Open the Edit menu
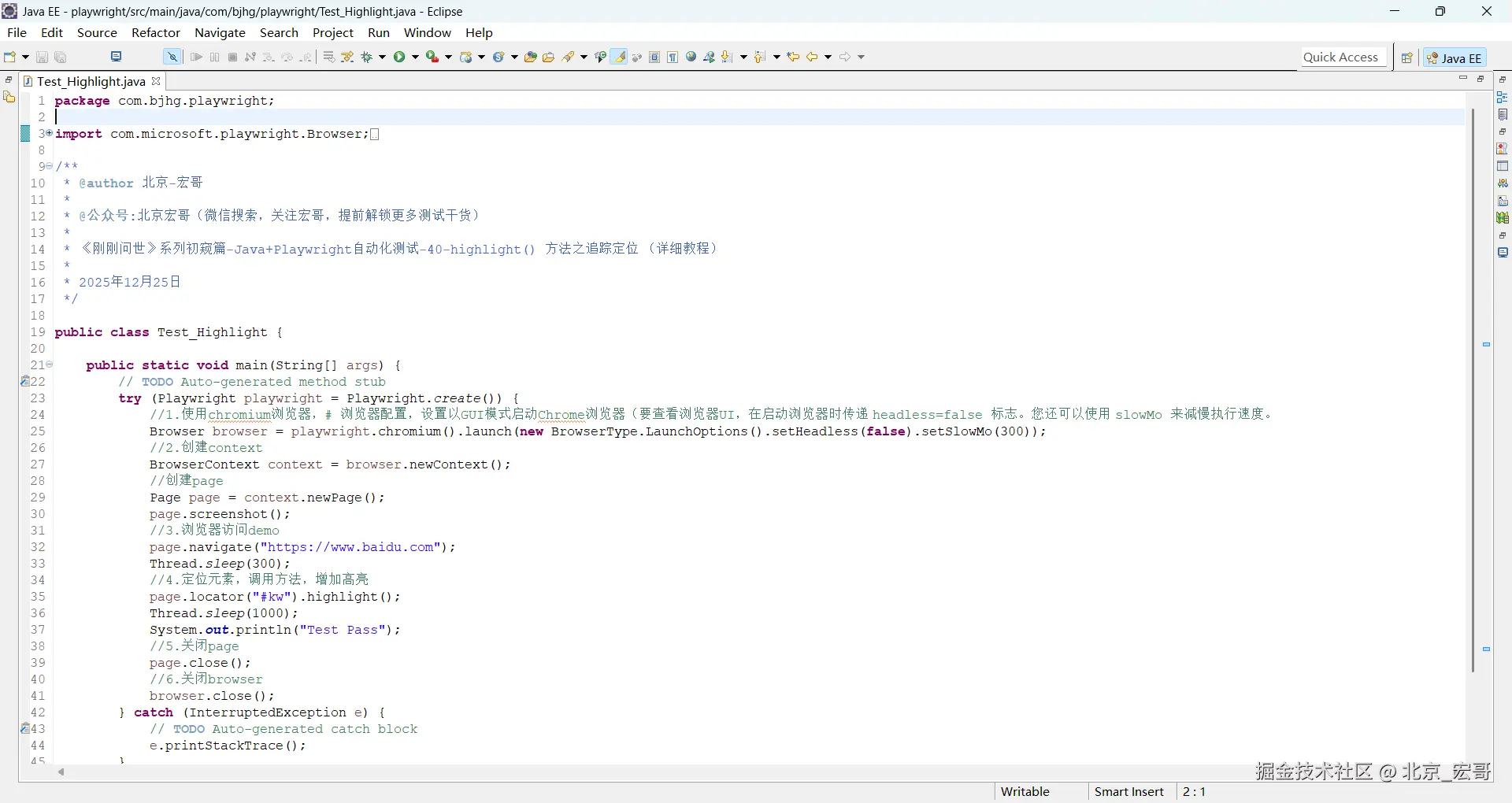 [x=52, y=32]
